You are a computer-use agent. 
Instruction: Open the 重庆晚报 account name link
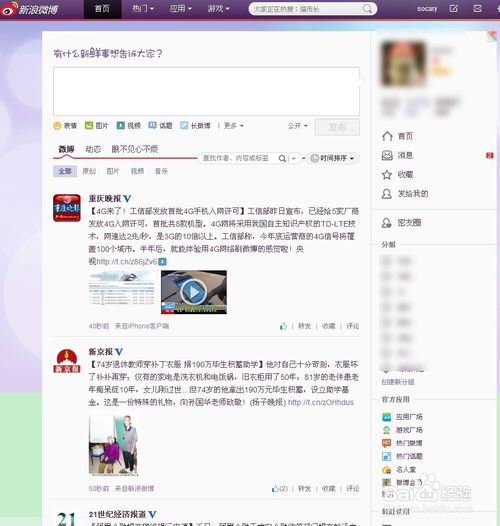[x=105, y=199]
